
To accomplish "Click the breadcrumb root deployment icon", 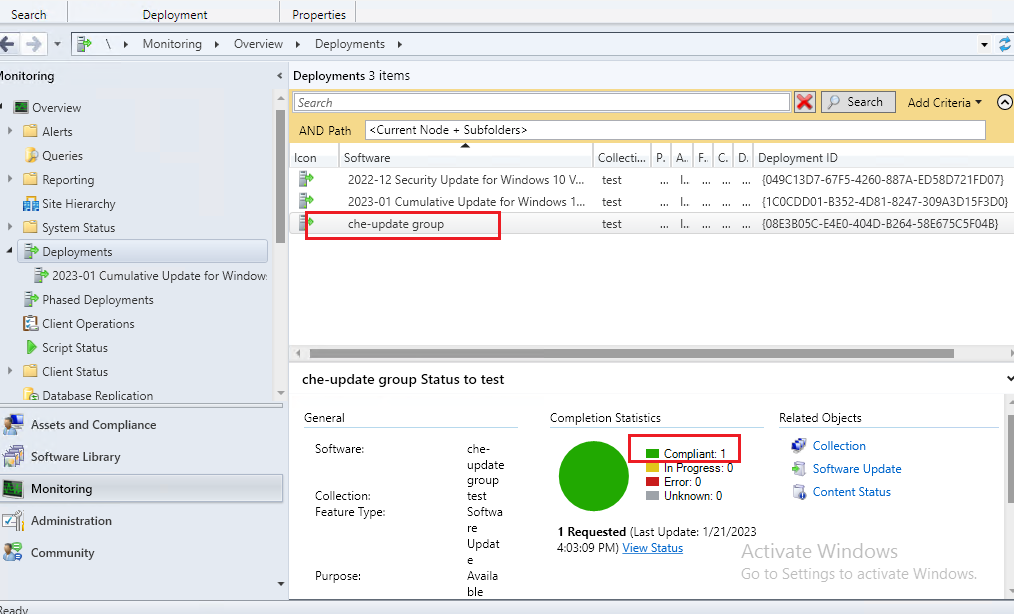I will tap(84, 44).
